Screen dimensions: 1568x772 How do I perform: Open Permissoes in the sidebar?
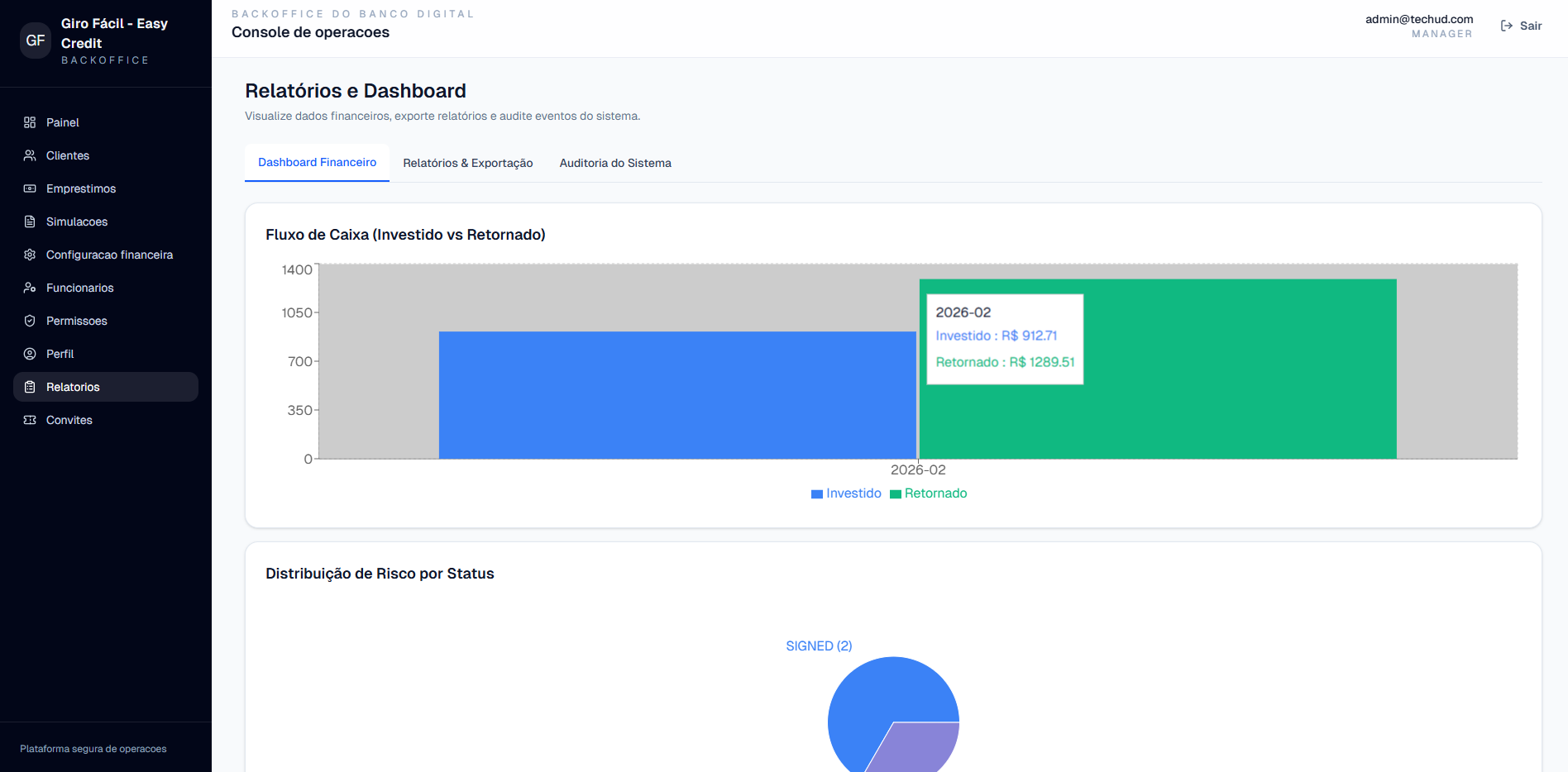point(106,321)
